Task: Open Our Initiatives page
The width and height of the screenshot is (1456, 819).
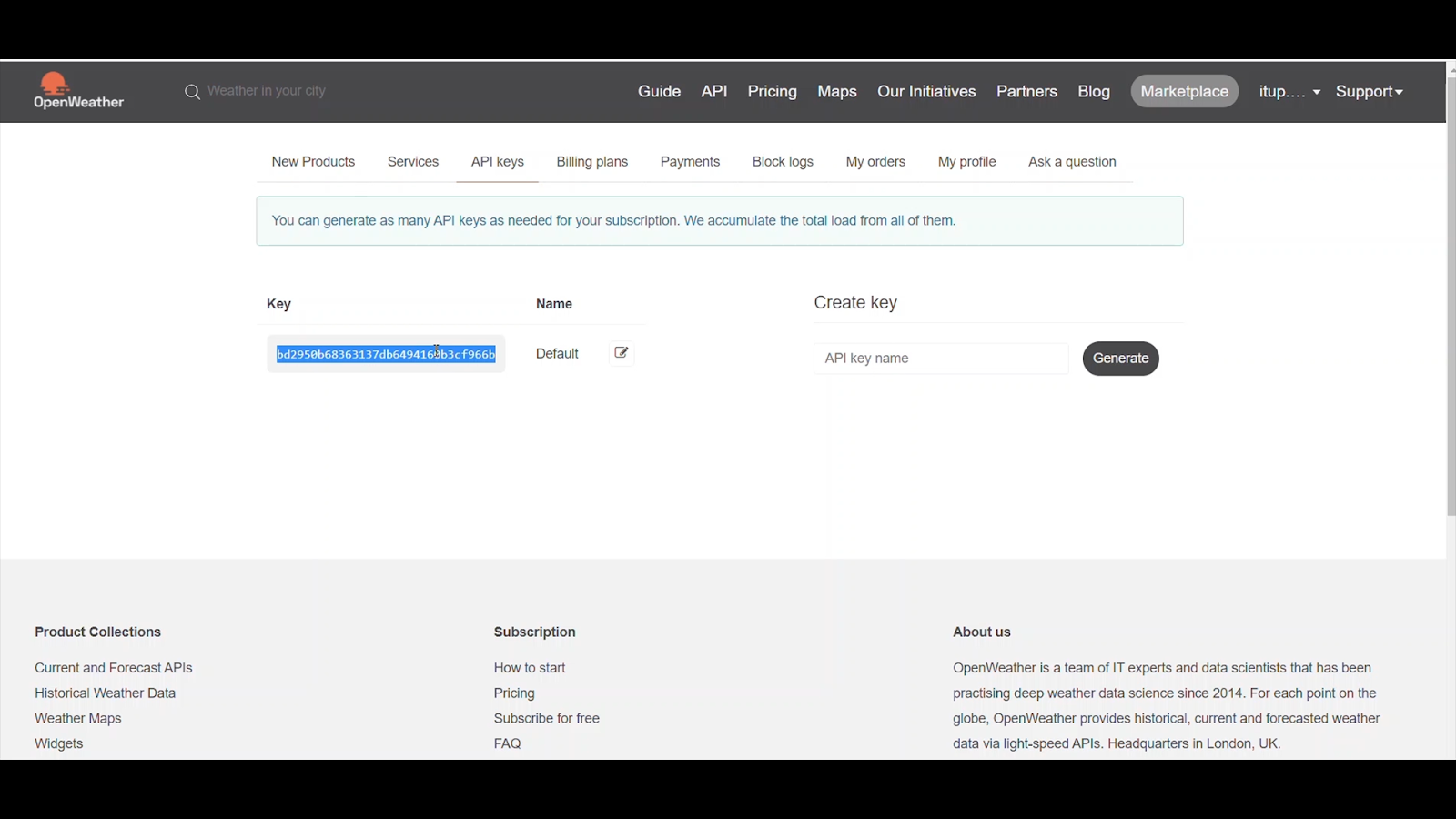Action: click(926, 91)
